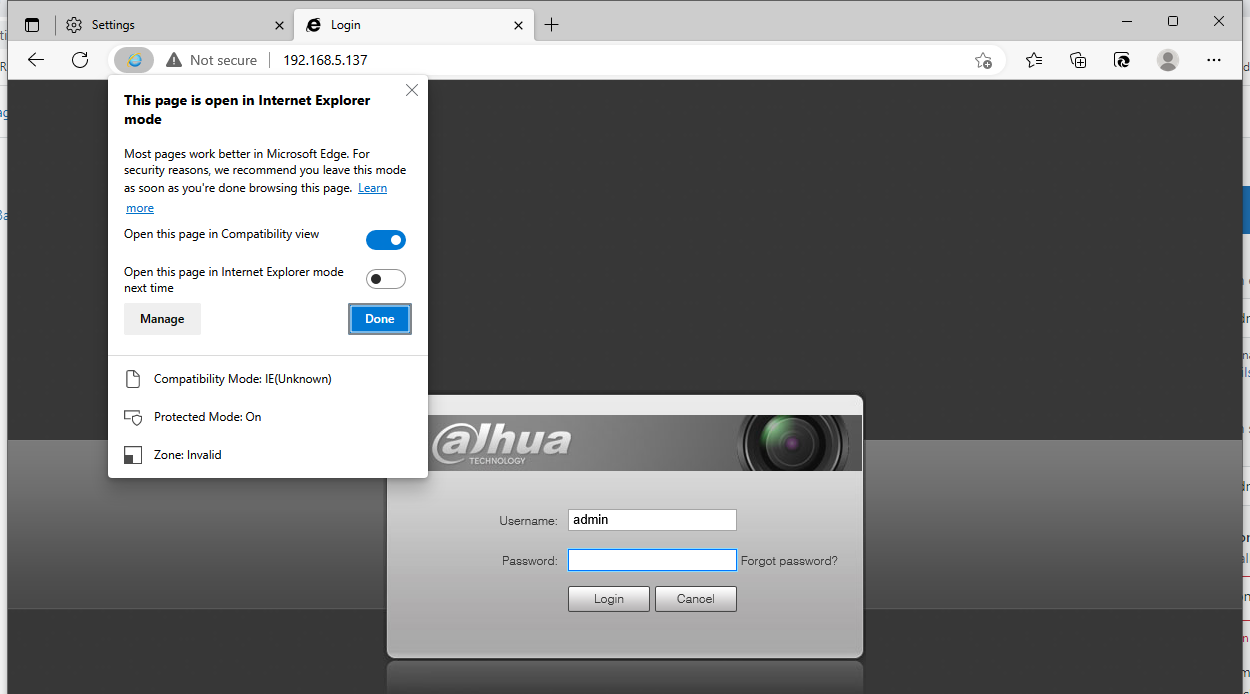Open the Settings and more menu
This screenshot has height=694, width=1250.
(1214, 60)
